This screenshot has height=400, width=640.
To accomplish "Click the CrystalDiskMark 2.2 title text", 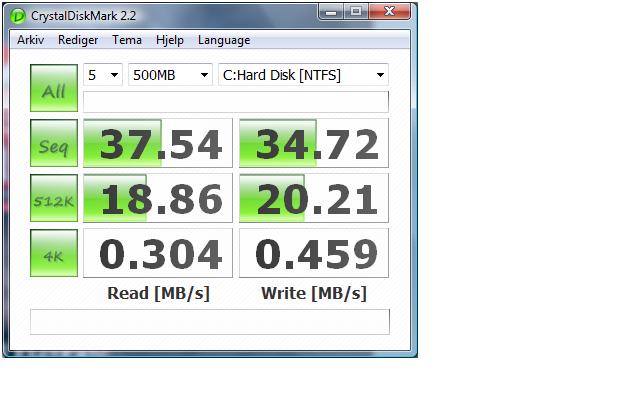I will click(x=83, y=16).
